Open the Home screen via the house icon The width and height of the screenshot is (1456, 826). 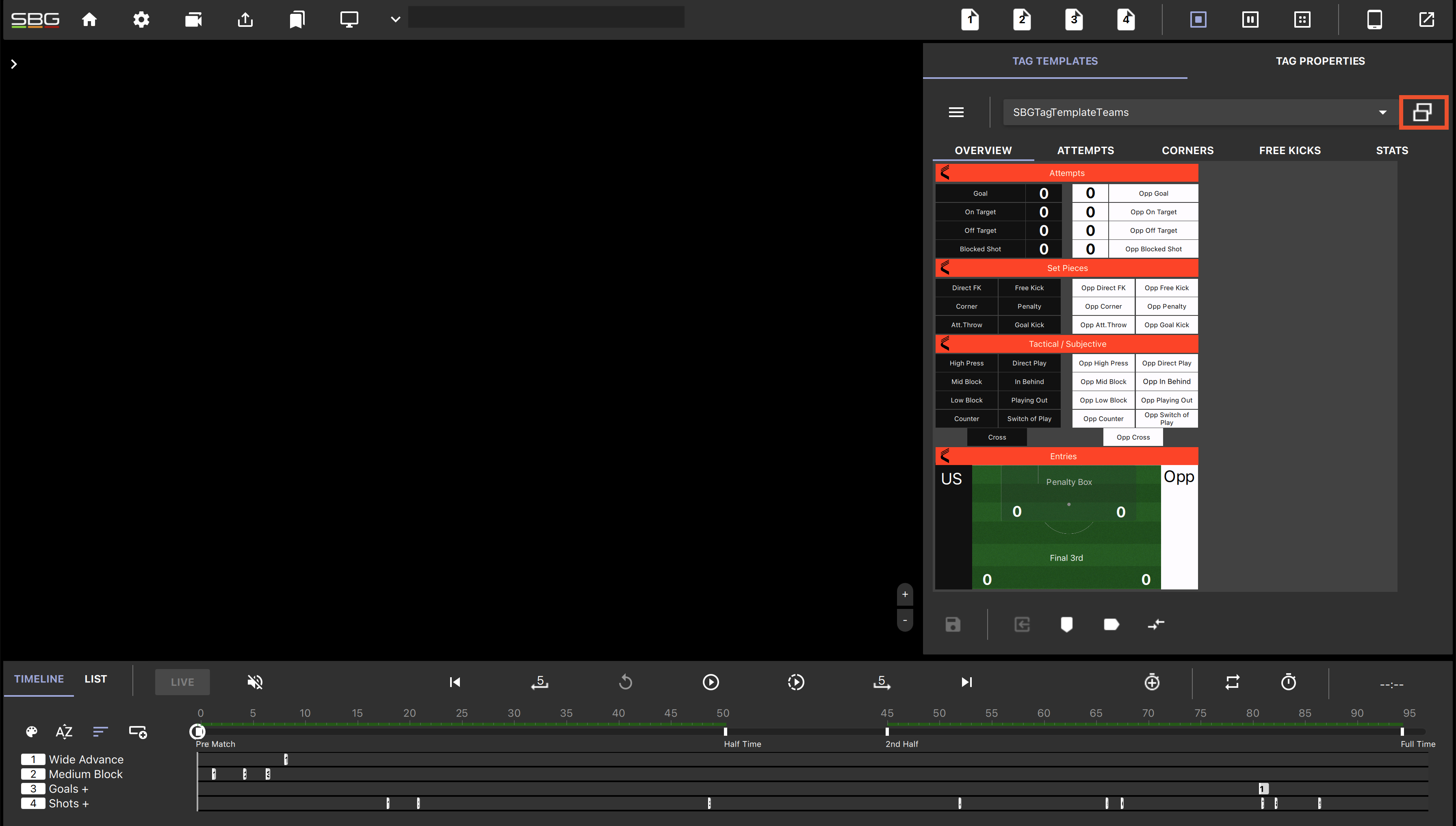click(x=89, y=19)
